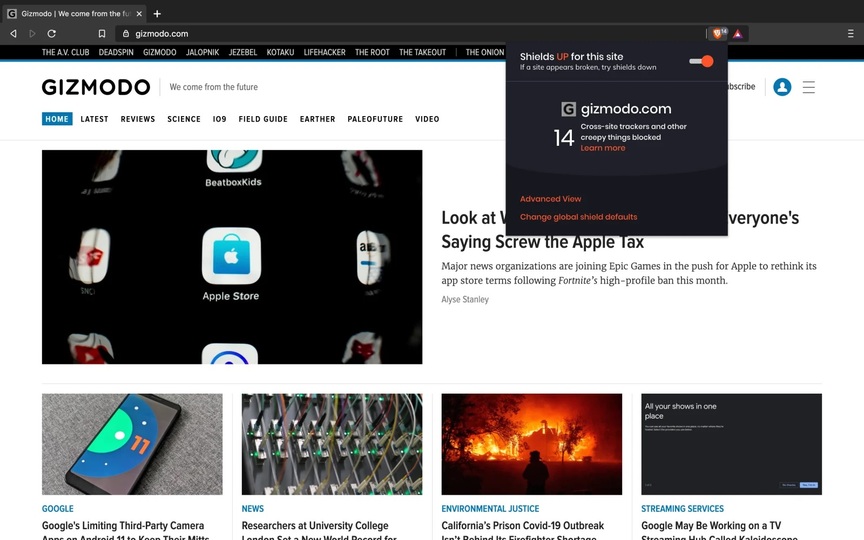Click the STREAMING SERVICES category label
This screenshot has height=540, width=864.
[683, 509]
